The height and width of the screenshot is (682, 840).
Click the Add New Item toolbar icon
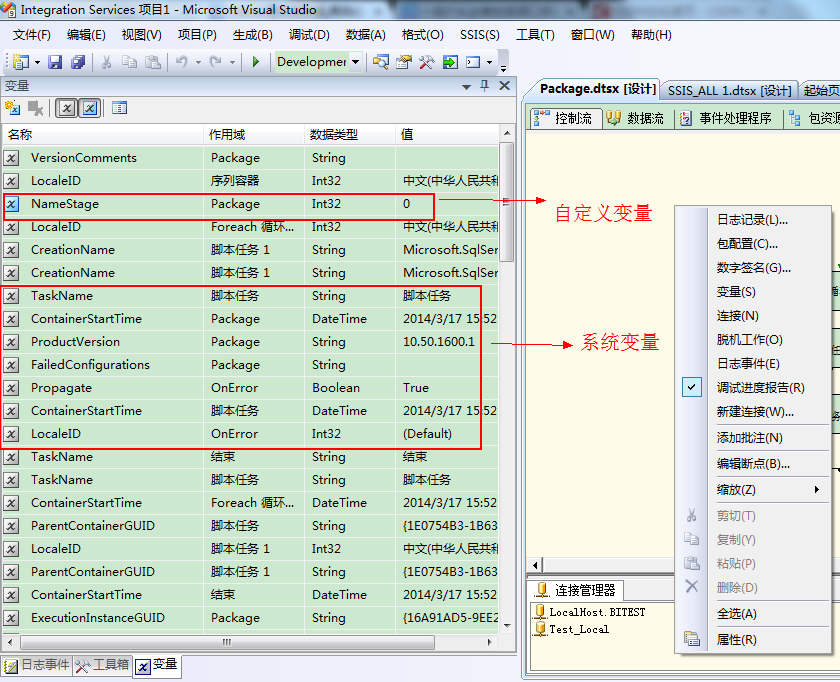click(21, 62)
